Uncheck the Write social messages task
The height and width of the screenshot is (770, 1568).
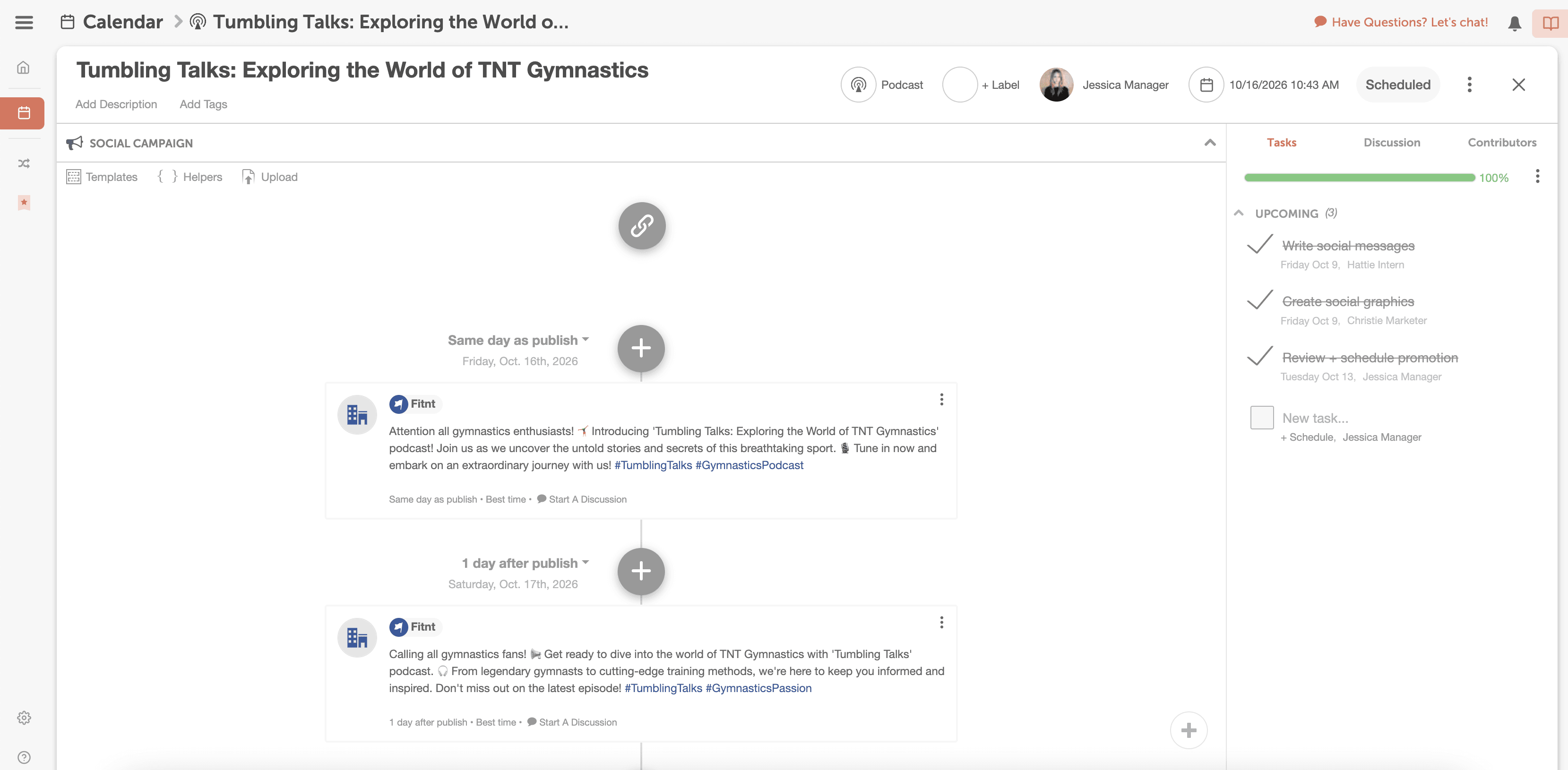point(1259,245)
